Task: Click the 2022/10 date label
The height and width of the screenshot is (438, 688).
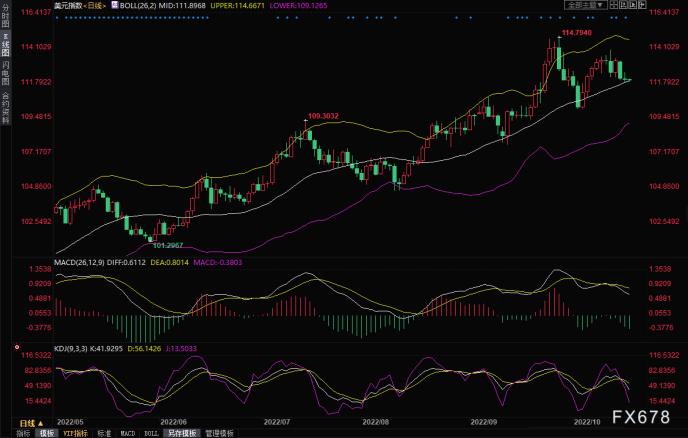Action: click(x=587, y=422)
